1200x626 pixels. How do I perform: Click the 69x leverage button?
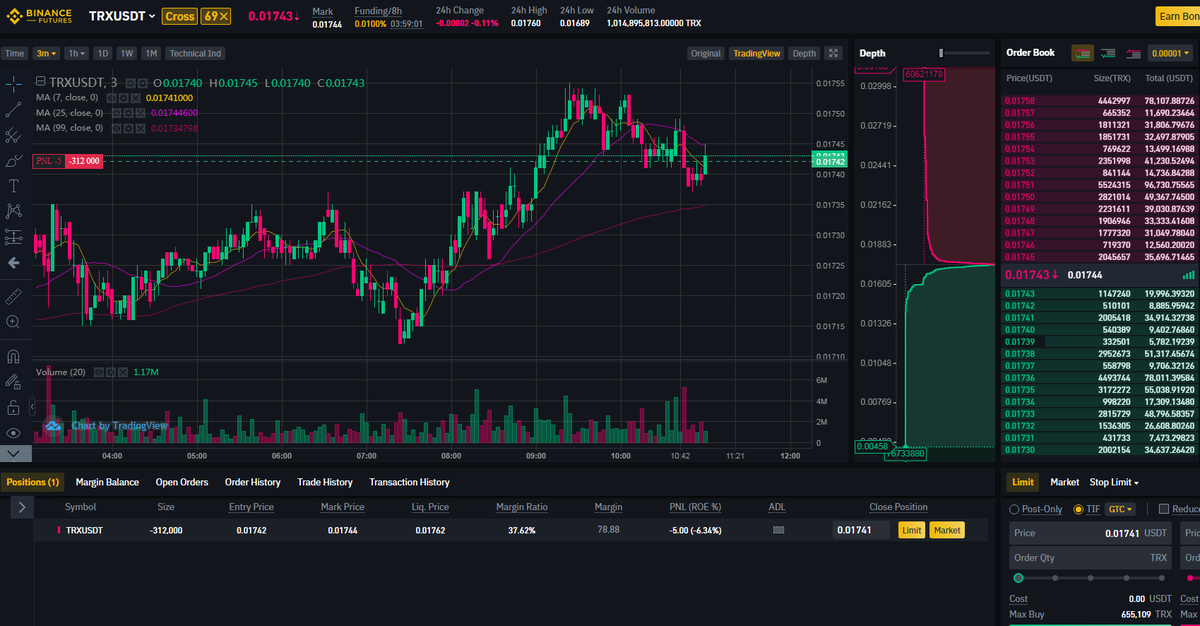pos(216,16)
